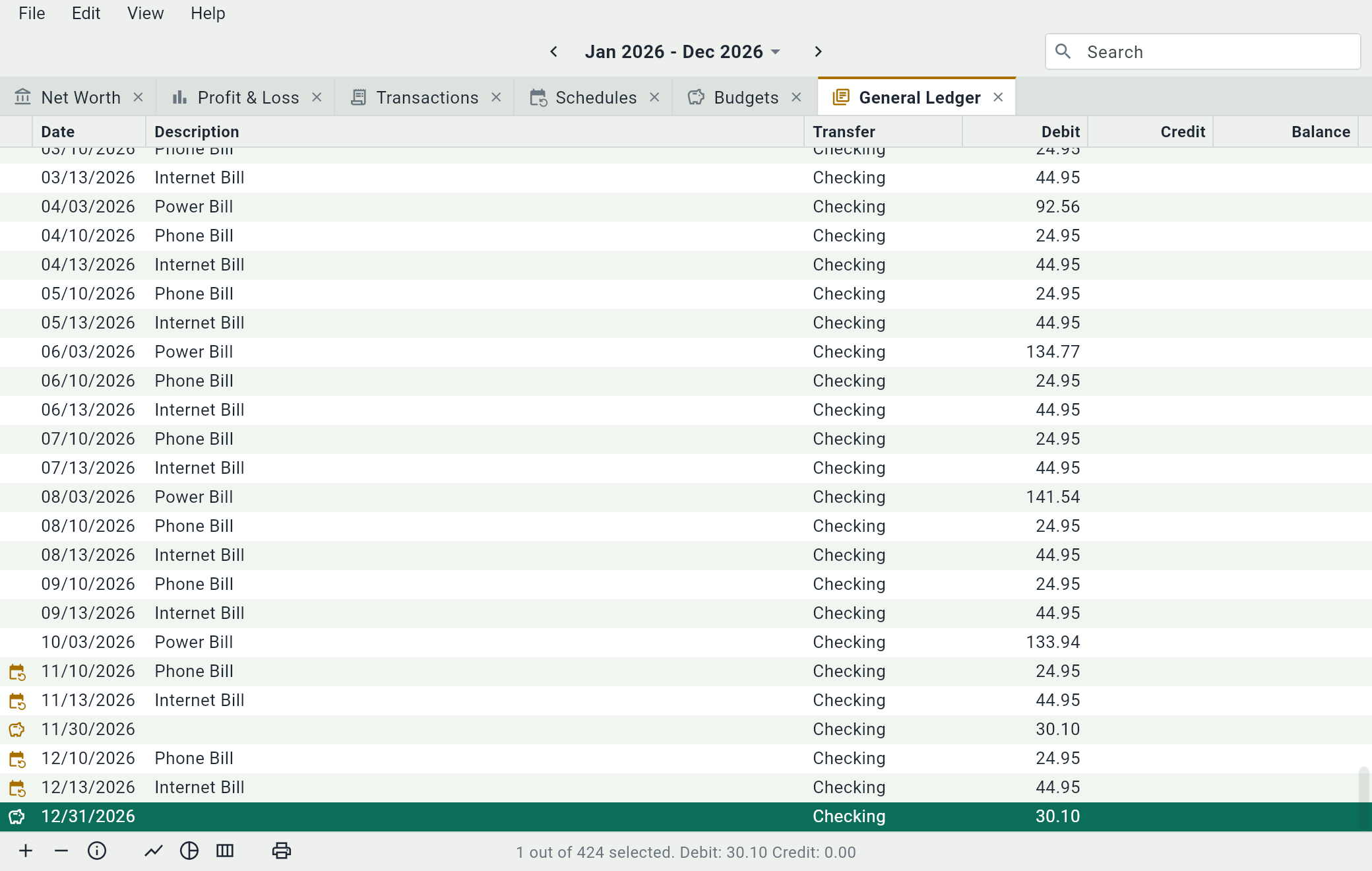The width and height of the screenshot is (1372, 871).
Task: Click the print icon
Action: coord(282,851)
